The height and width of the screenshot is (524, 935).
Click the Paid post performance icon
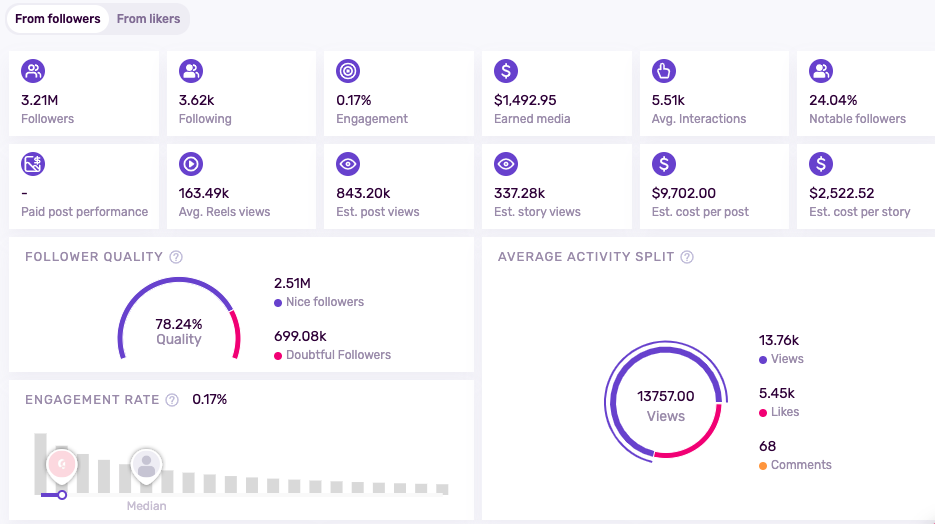[x=33, y=164]
